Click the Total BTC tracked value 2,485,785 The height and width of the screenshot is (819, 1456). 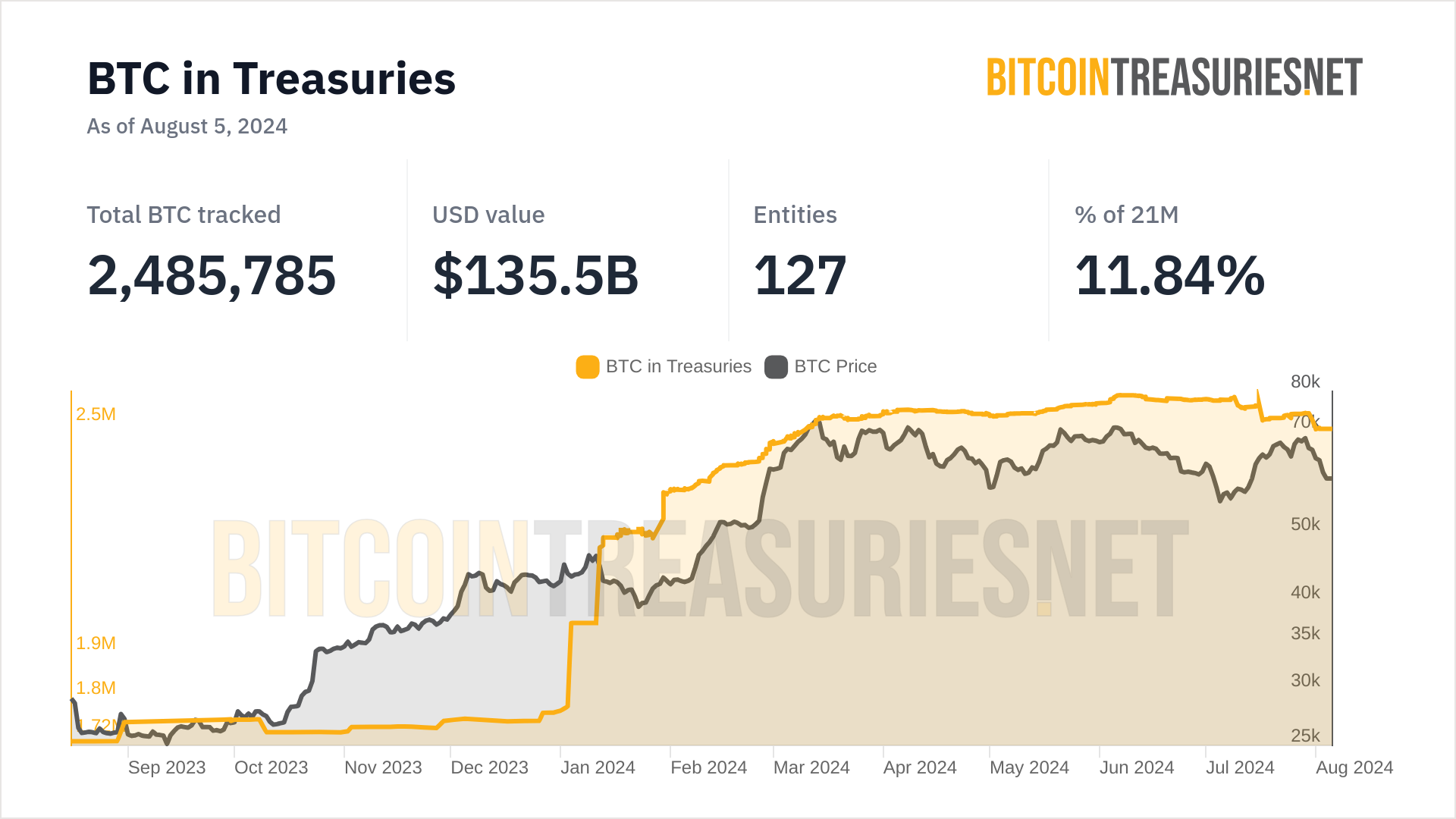coord(212,275)
